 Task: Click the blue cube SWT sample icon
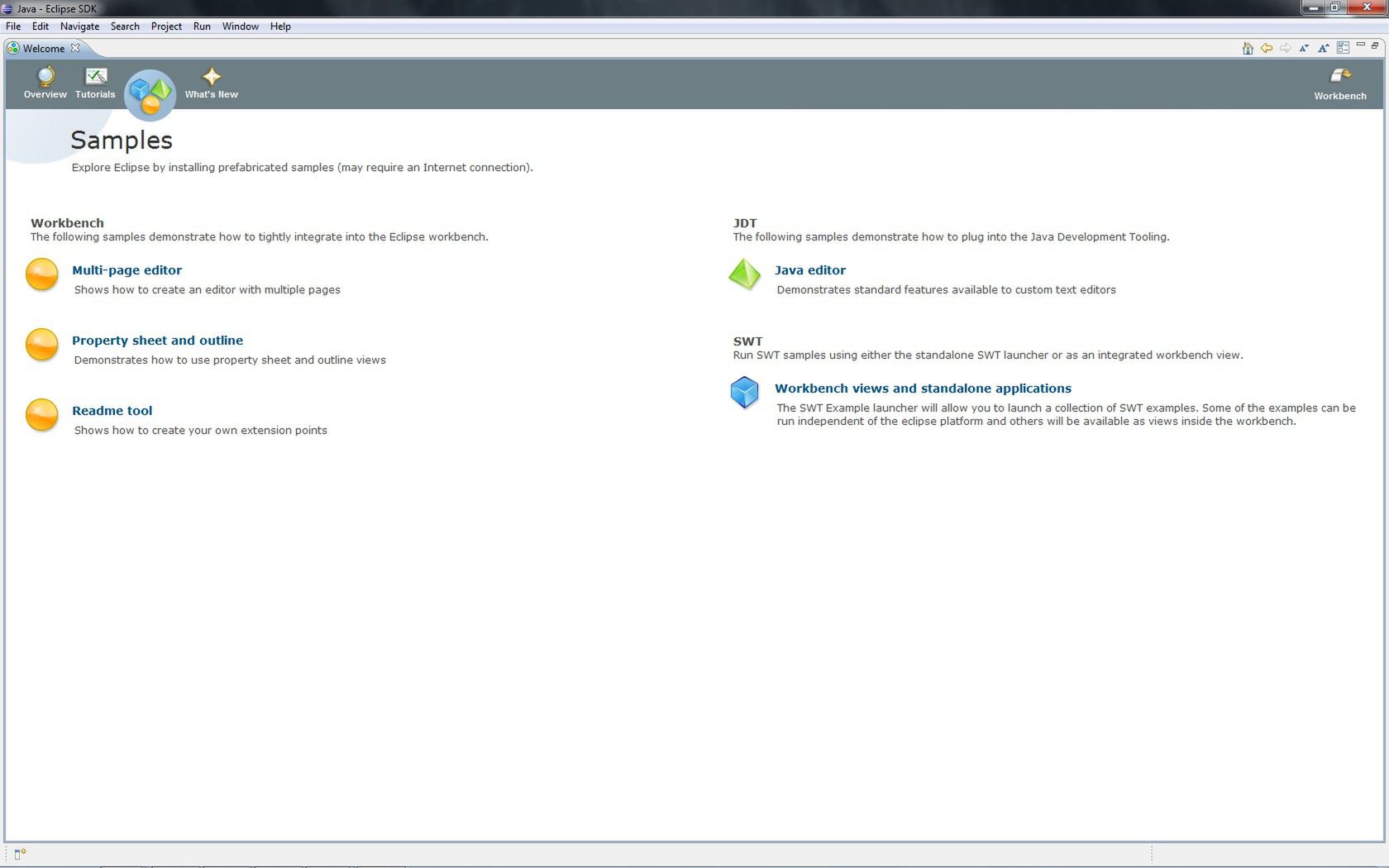coord(745,393)
